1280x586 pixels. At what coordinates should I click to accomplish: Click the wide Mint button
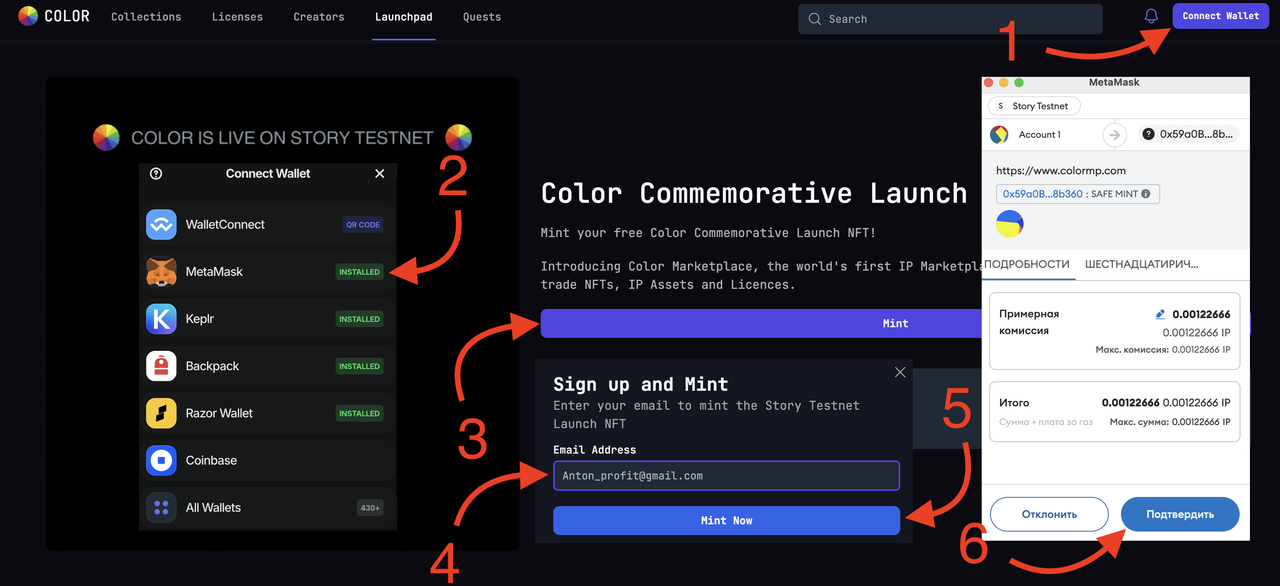(895, 323)
